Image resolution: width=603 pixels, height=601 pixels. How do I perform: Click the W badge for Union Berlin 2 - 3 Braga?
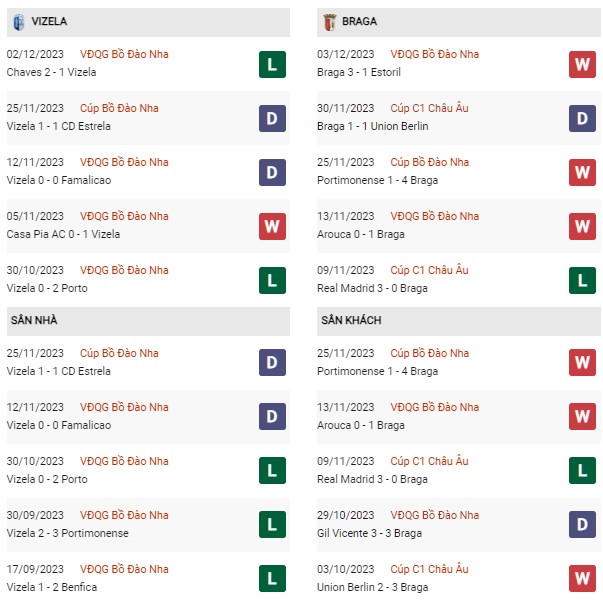point(582,578)
